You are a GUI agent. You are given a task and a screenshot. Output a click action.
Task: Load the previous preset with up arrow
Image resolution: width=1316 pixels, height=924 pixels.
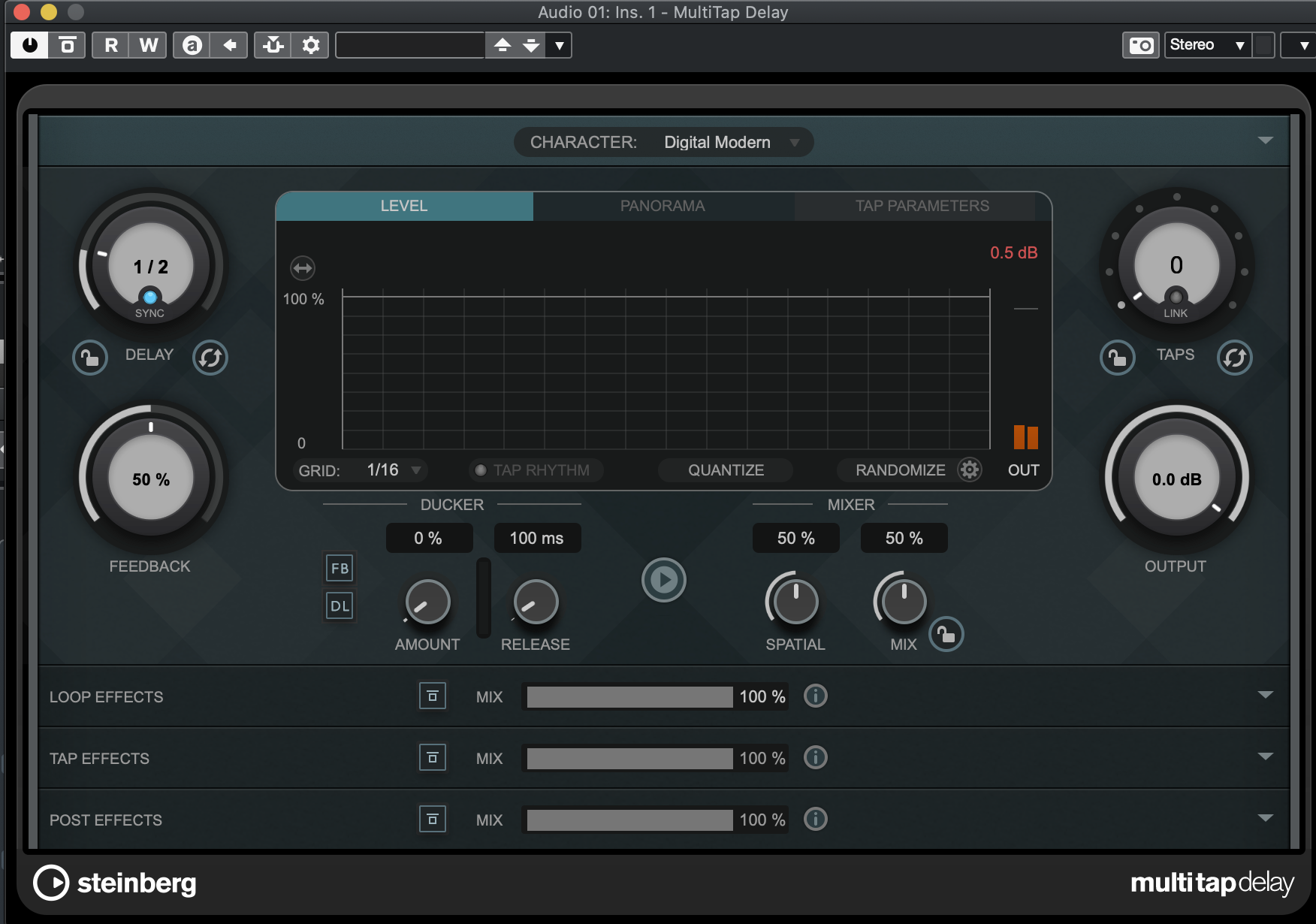pos(503,45)
